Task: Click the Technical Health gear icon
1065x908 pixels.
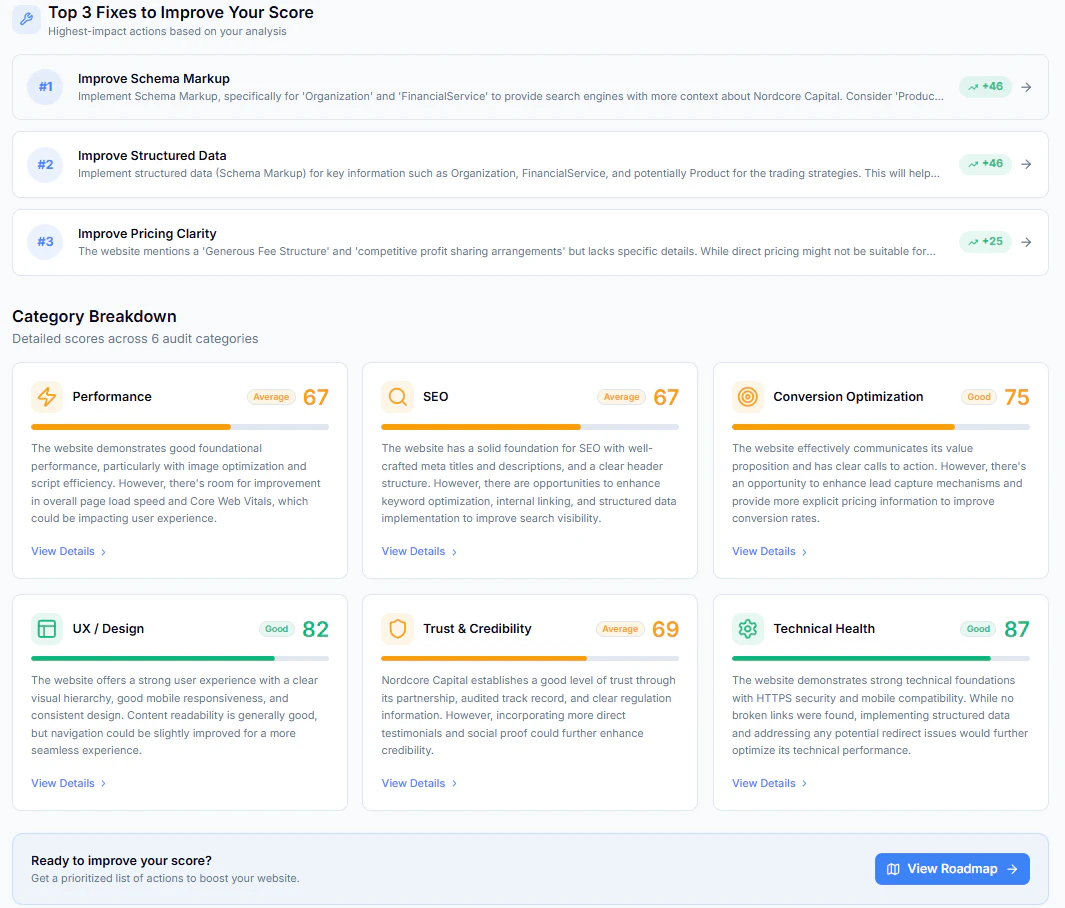Action: click(748, 629)
